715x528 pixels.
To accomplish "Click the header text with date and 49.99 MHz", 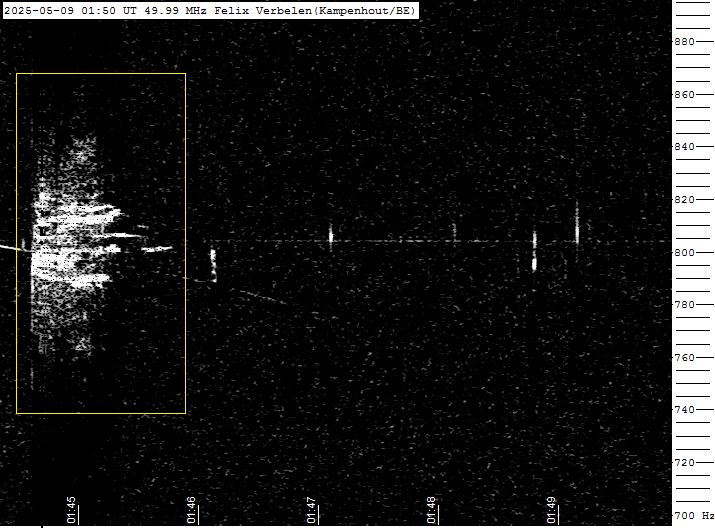I will click(210, 10).
